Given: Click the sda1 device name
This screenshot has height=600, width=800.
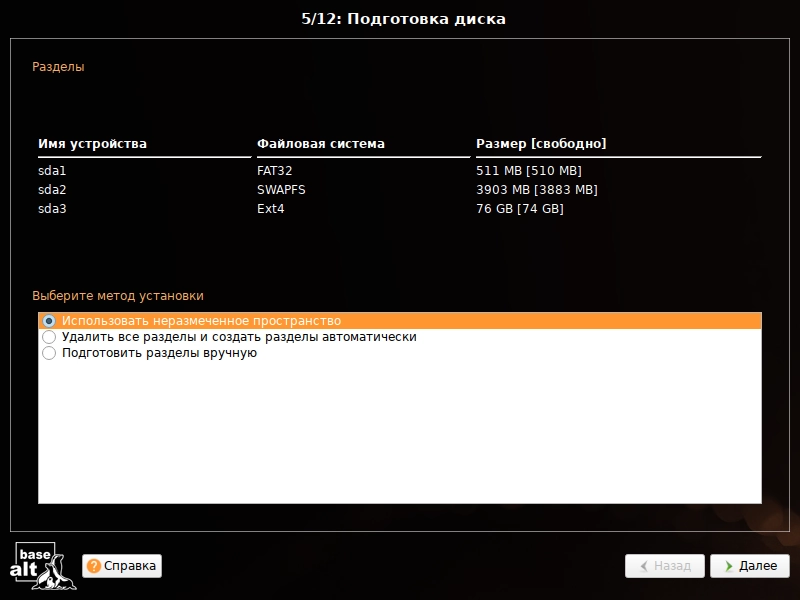Looking at the screenshot, I should coord(52,170).
